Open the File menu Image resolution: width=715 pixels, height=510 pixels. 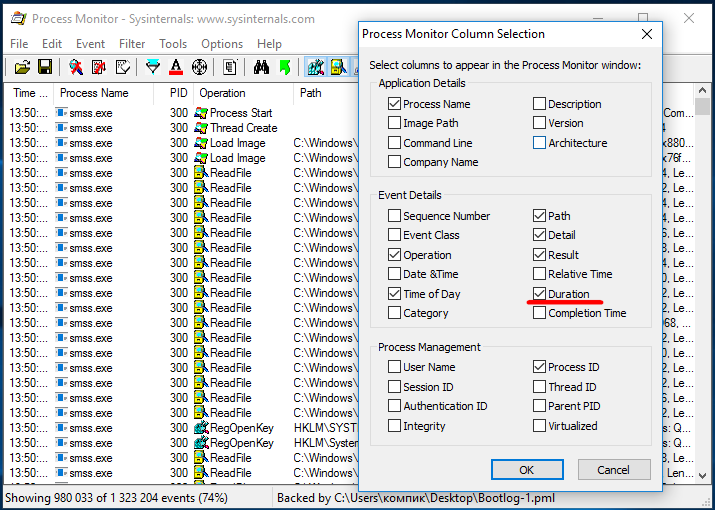click(19, 44)
